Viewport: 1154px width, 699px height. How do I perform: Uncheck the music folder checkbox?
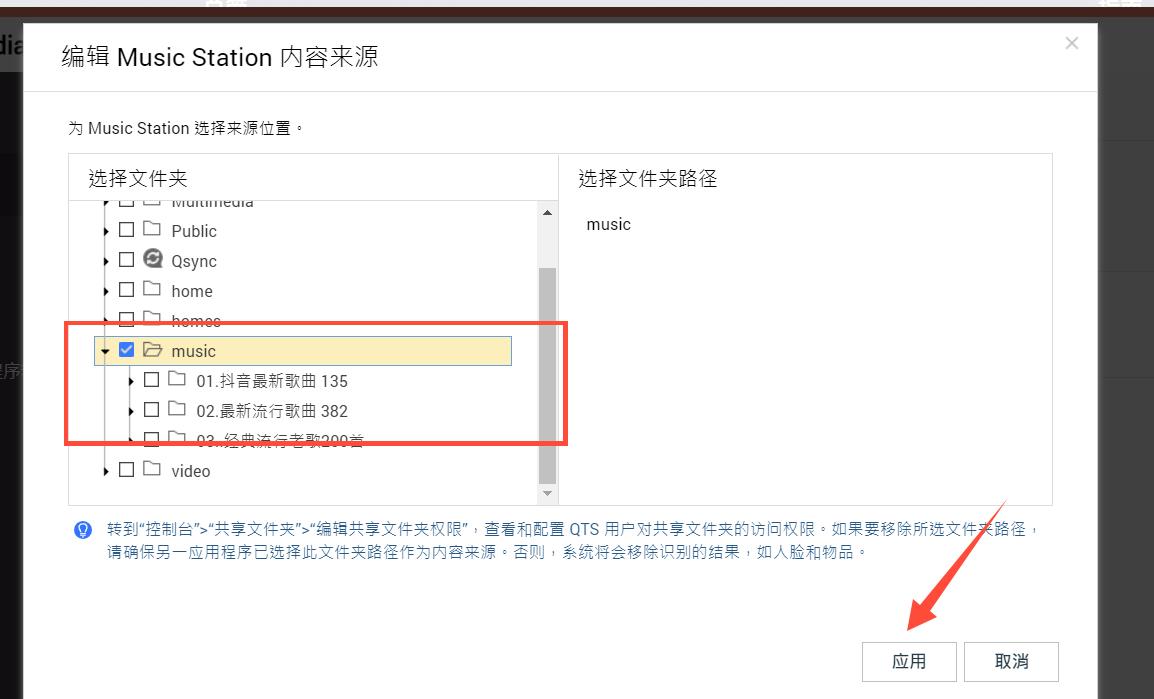[x=126, y=350]
